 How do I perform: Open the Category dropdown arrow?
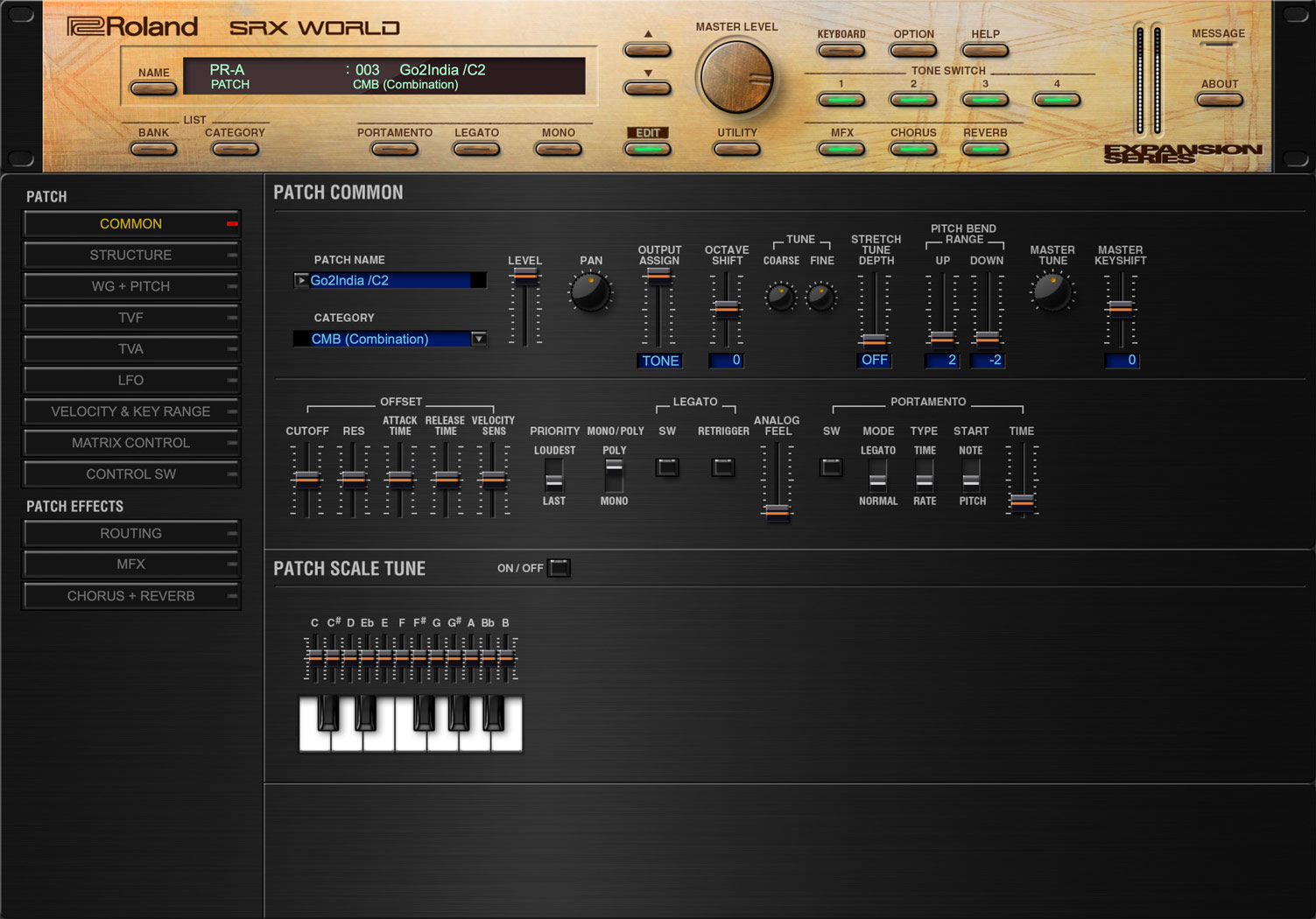[x=479, y=339]
